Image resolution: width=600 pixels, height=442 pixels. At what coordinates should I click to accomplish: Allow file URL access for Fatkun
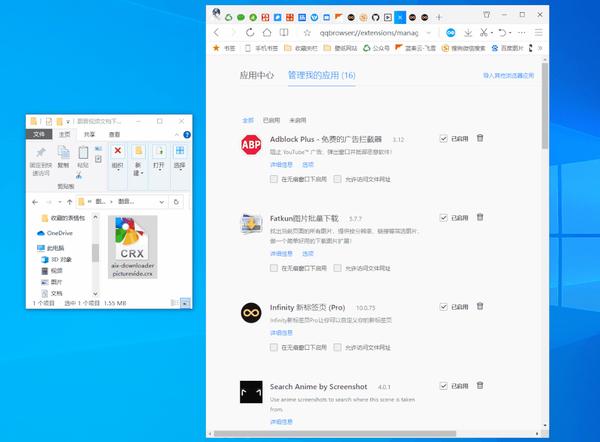(x=337, y=268)
